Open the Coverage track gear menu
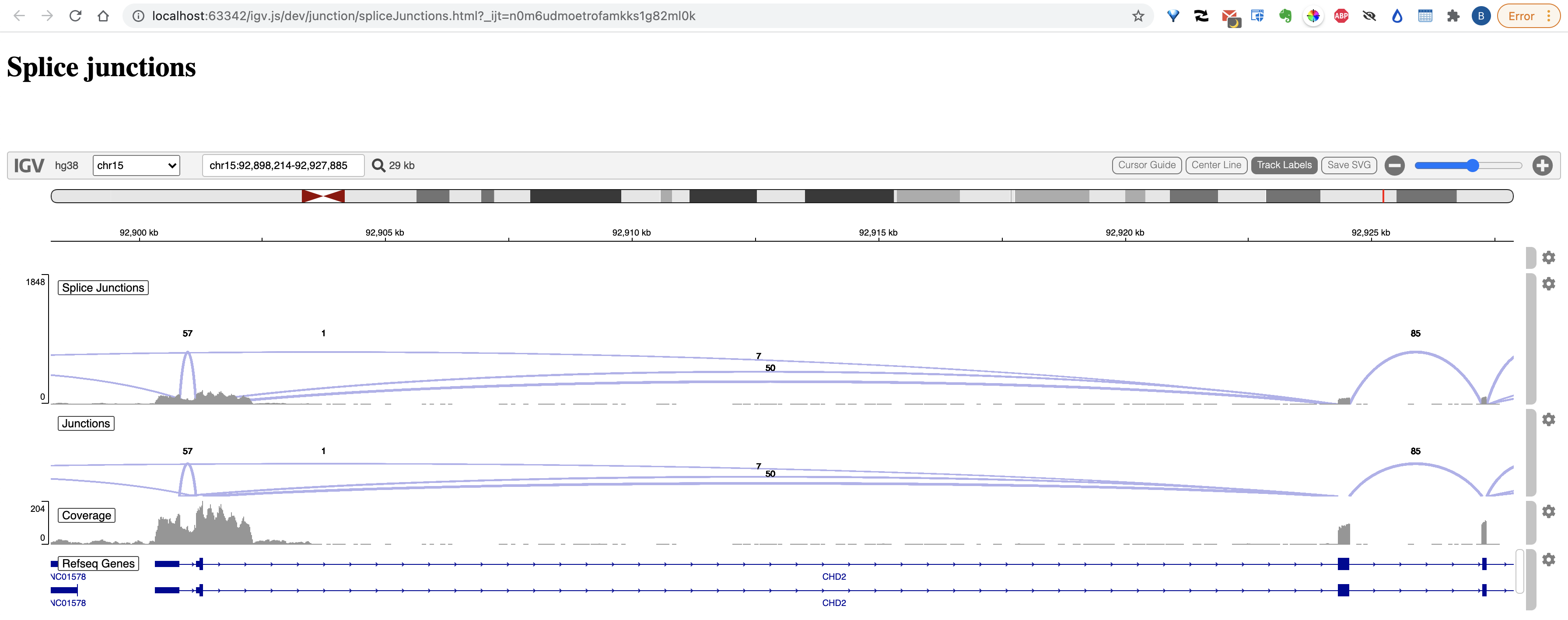1568x620 pixels. (x=1549, y=512)
